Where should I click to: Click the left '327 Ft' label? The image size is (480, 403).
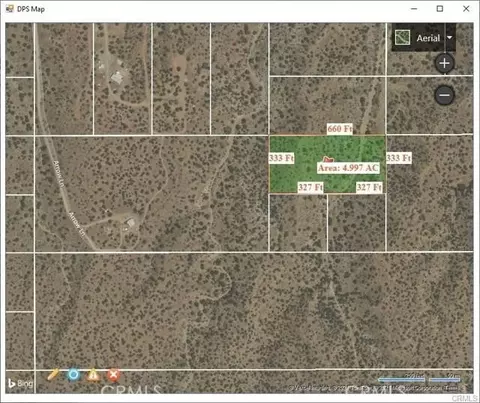[310, 187]
